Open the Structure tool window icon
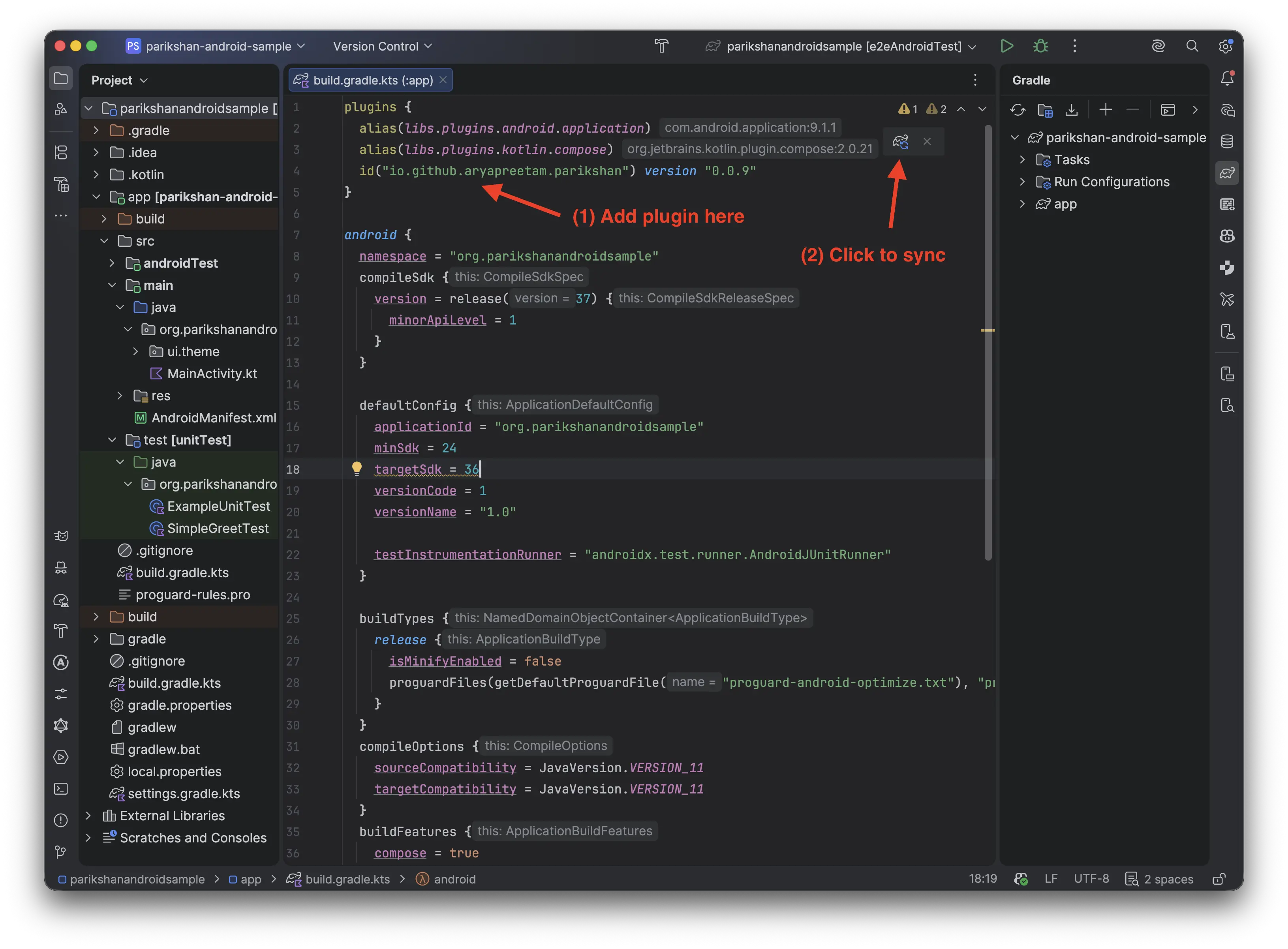1288x949 pixels. (x=61, y=153)
